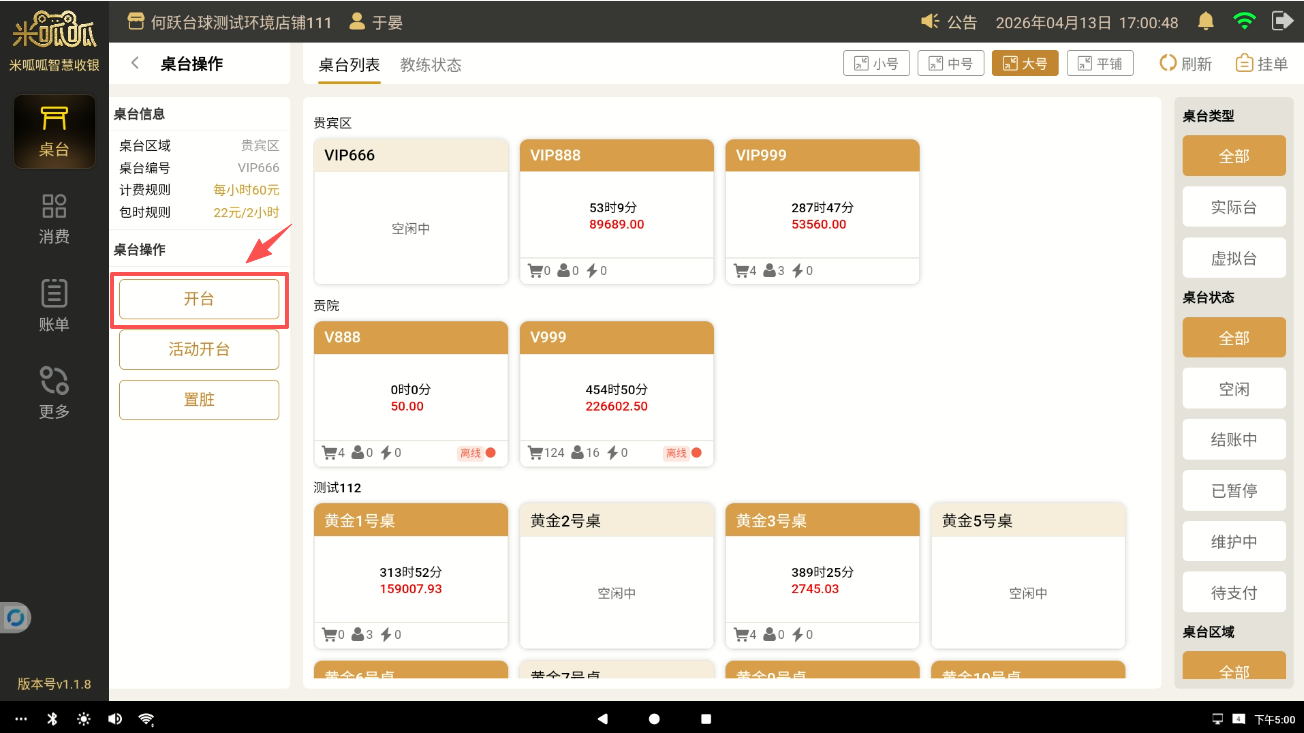This screenshot has width=1304, height=733.
Task: Filter table status by 维护中
Action: tap(1233, 542)
